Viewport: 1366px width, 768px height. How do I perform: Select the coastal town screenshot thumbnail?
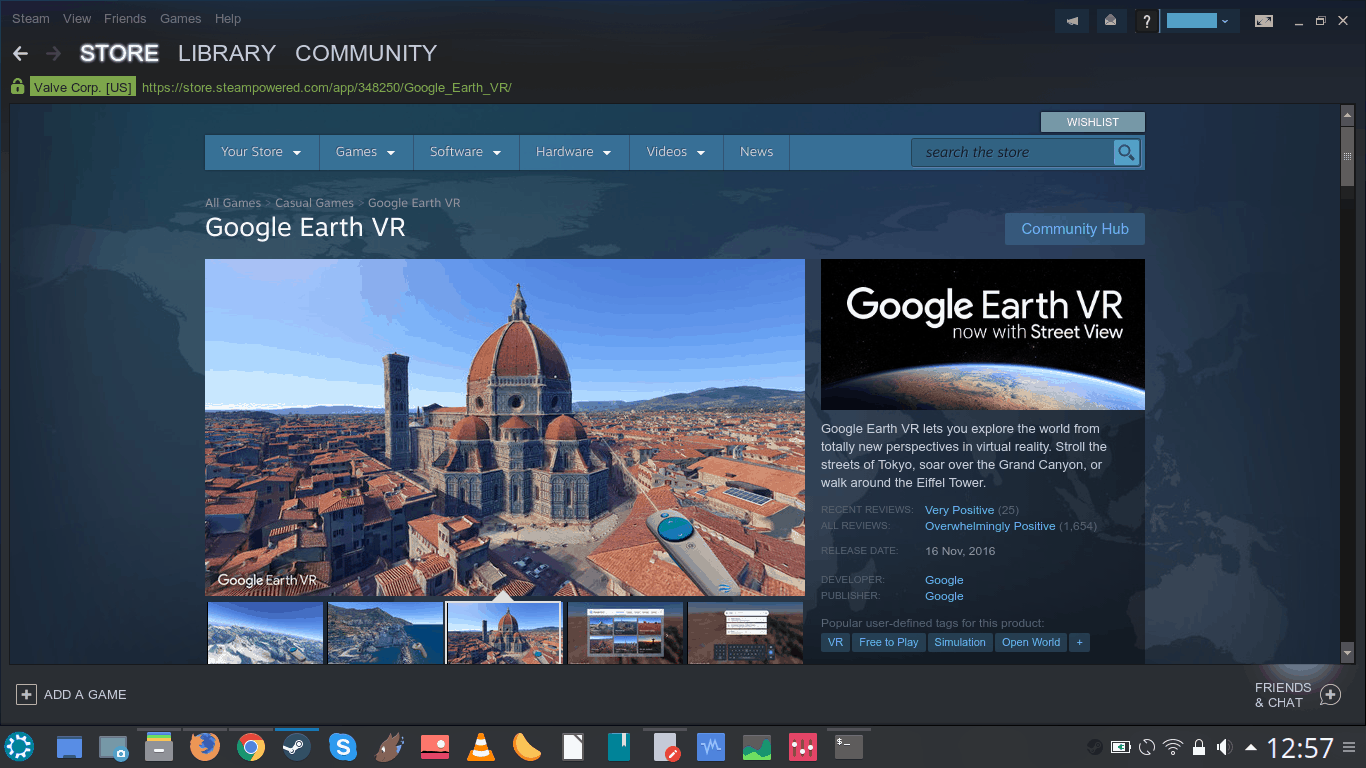(x=386, y=632)
